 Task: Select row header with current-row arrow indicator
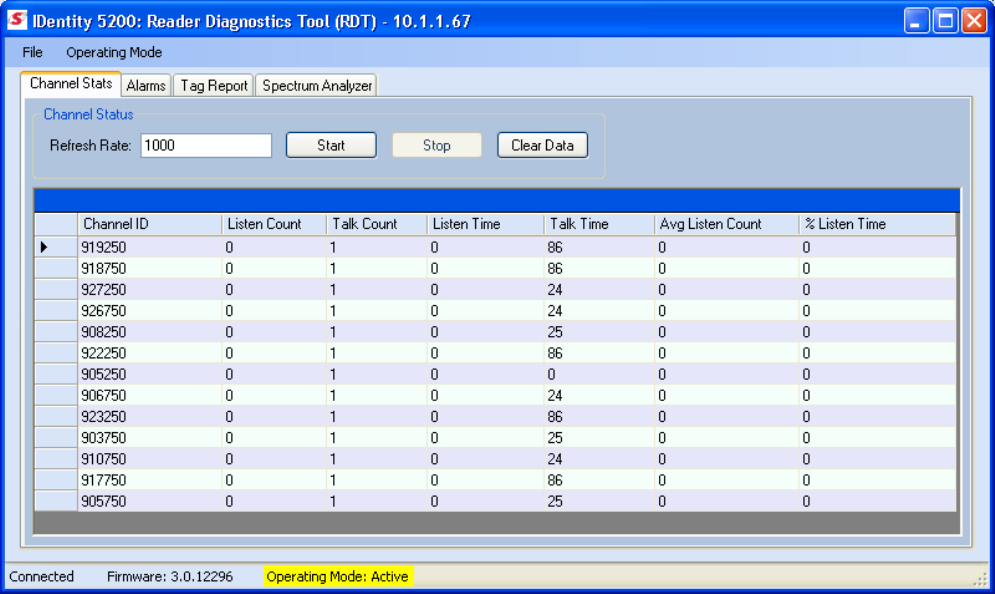(x=56, y=247)
